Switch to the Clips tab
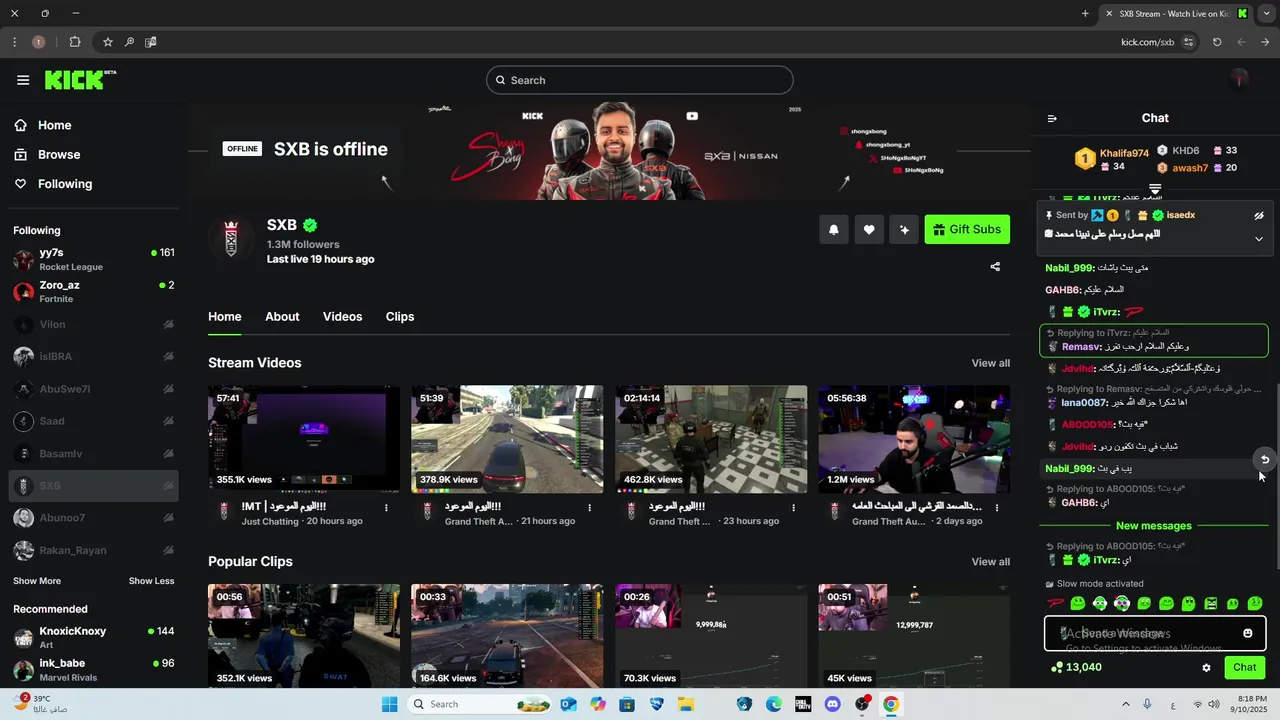The width and height of the screenshot is (1280, 720). point(400,316)
